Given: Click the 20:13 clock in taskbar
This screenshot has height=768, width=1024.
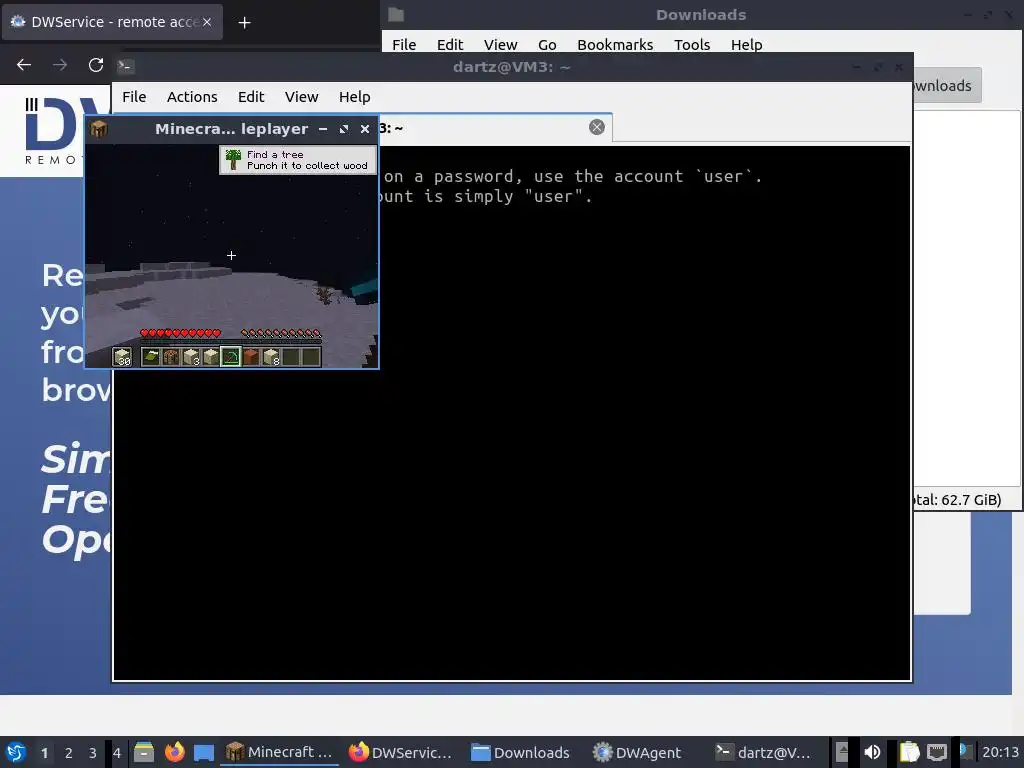Looking at the screenshot, I should (1000, 752).
